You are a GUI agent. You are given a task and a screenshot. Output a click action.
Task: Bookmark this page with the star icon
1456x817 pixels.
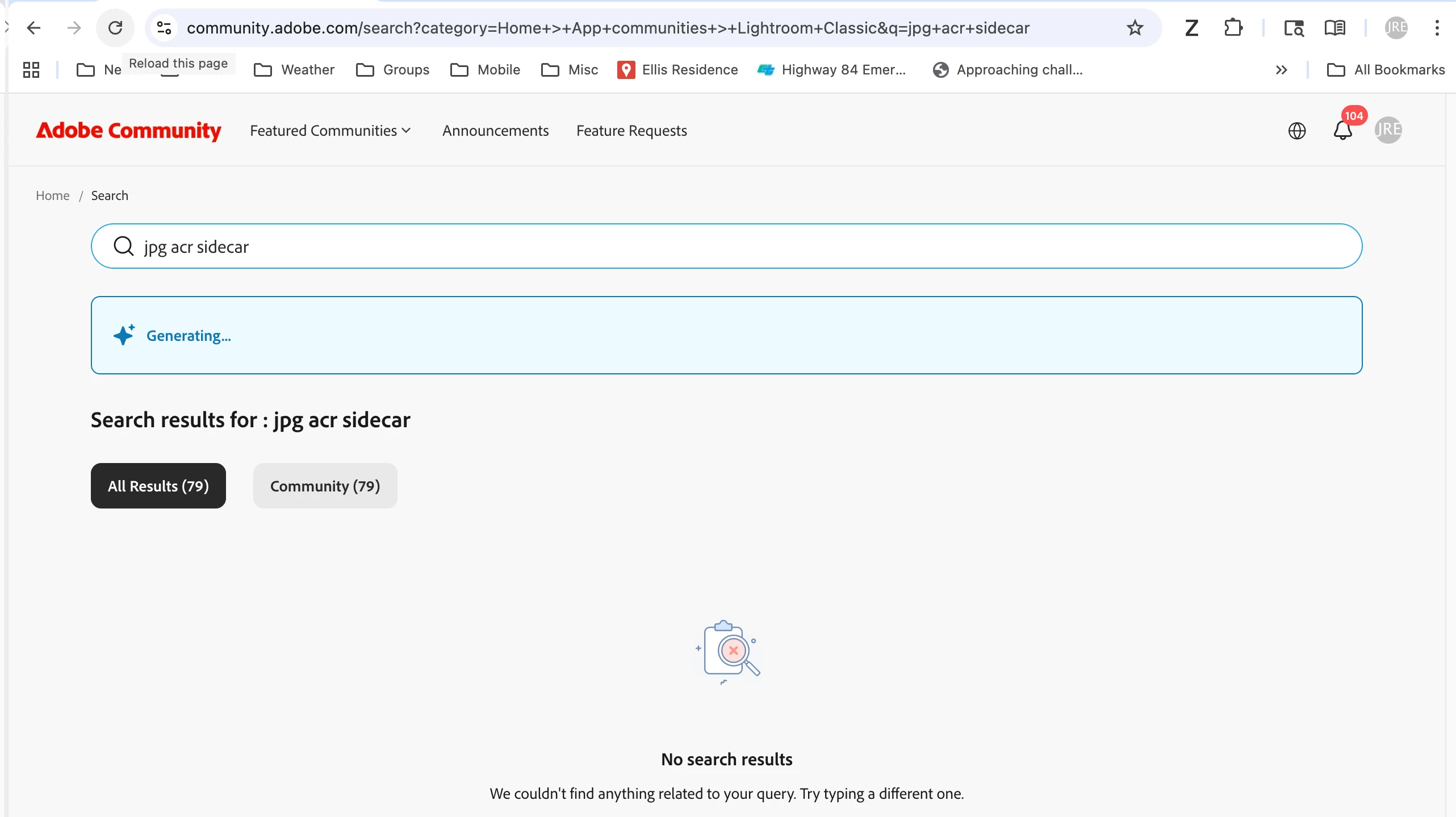tap(1135, 27)
